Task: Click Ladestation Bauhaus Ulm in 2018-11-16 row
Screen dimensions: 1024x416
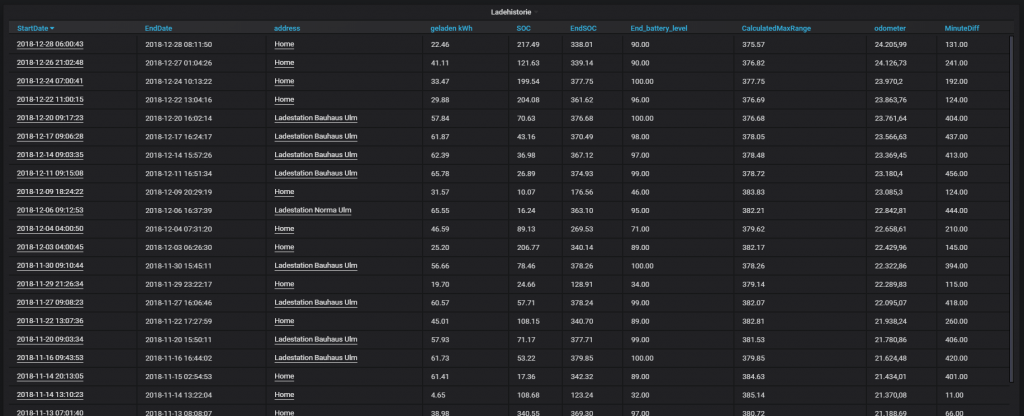Action: point(316,358)
